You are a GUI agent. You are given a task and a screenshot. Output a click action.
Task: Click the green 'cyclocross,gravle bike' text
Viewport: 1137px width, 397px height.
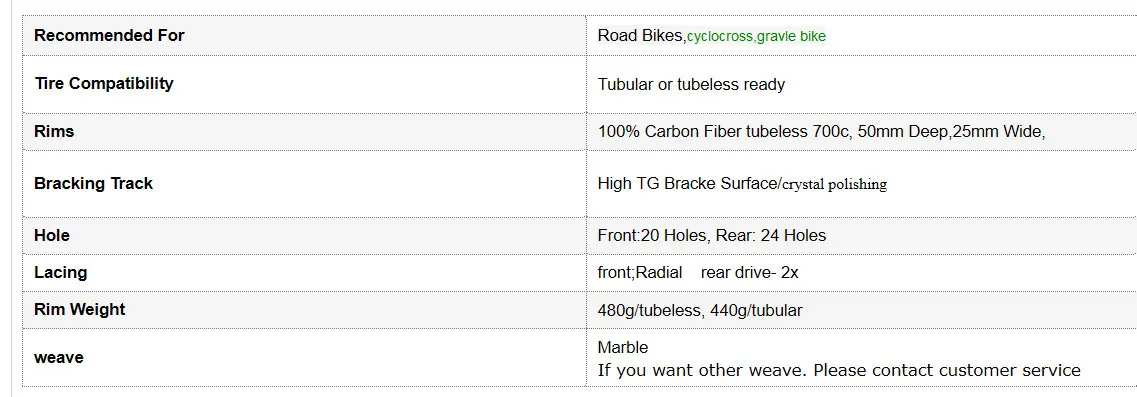click(x=756, y=36)
